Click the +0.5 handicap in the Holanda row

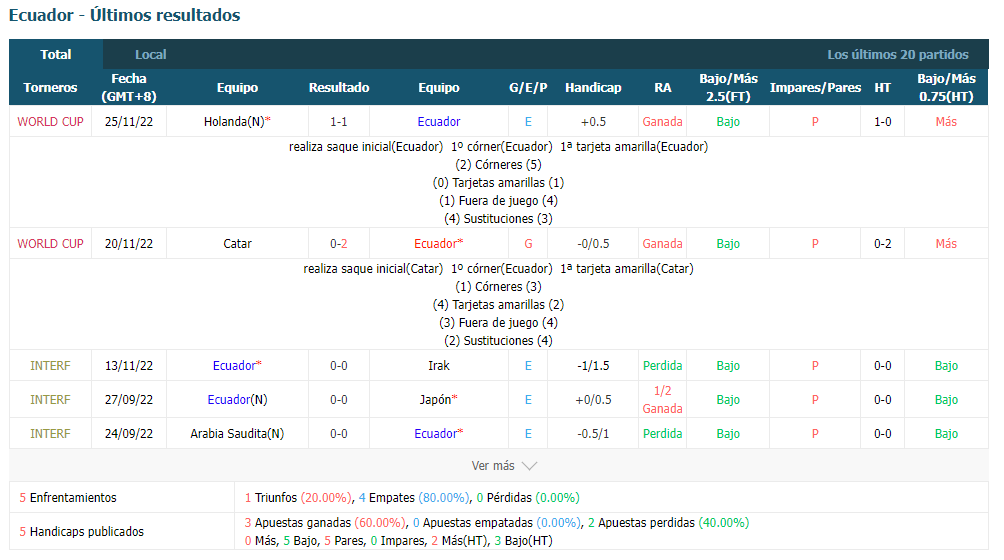tap(593, 122)
